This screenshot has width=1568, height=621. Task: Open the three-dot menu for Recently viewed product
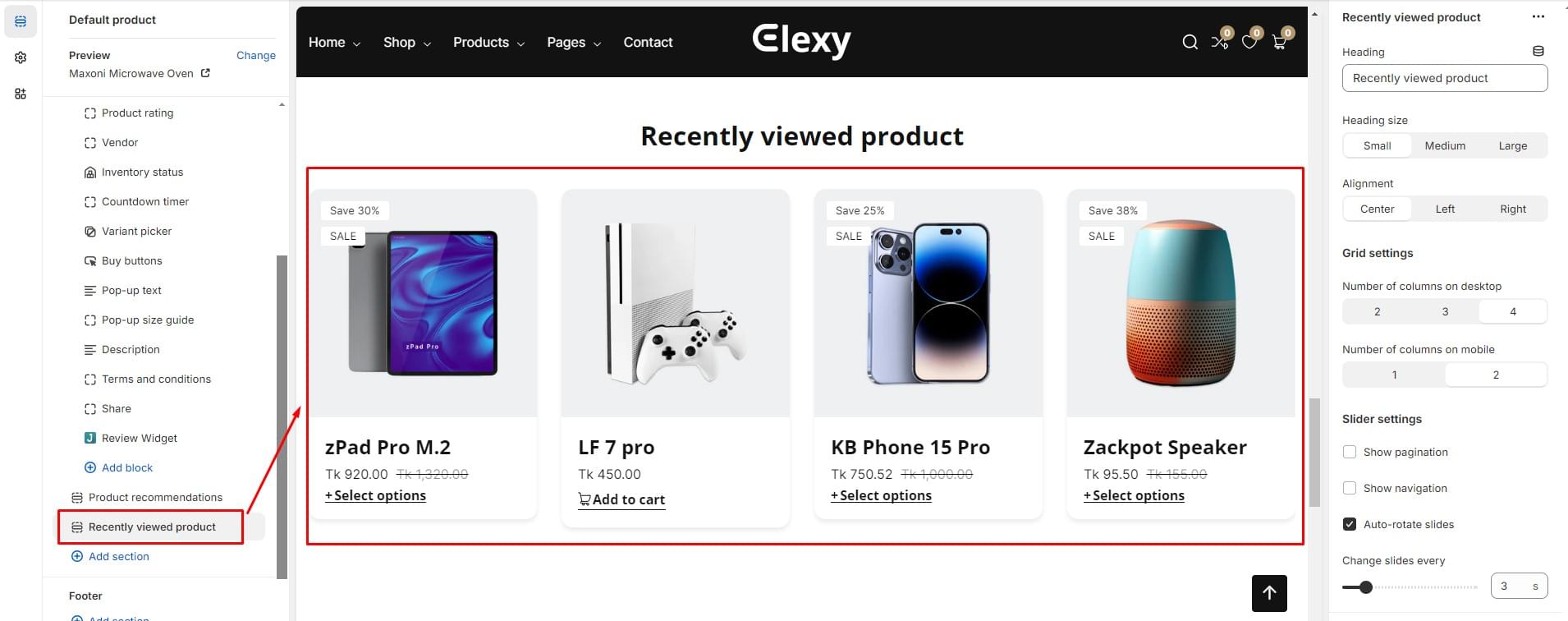click(1538, 17)
